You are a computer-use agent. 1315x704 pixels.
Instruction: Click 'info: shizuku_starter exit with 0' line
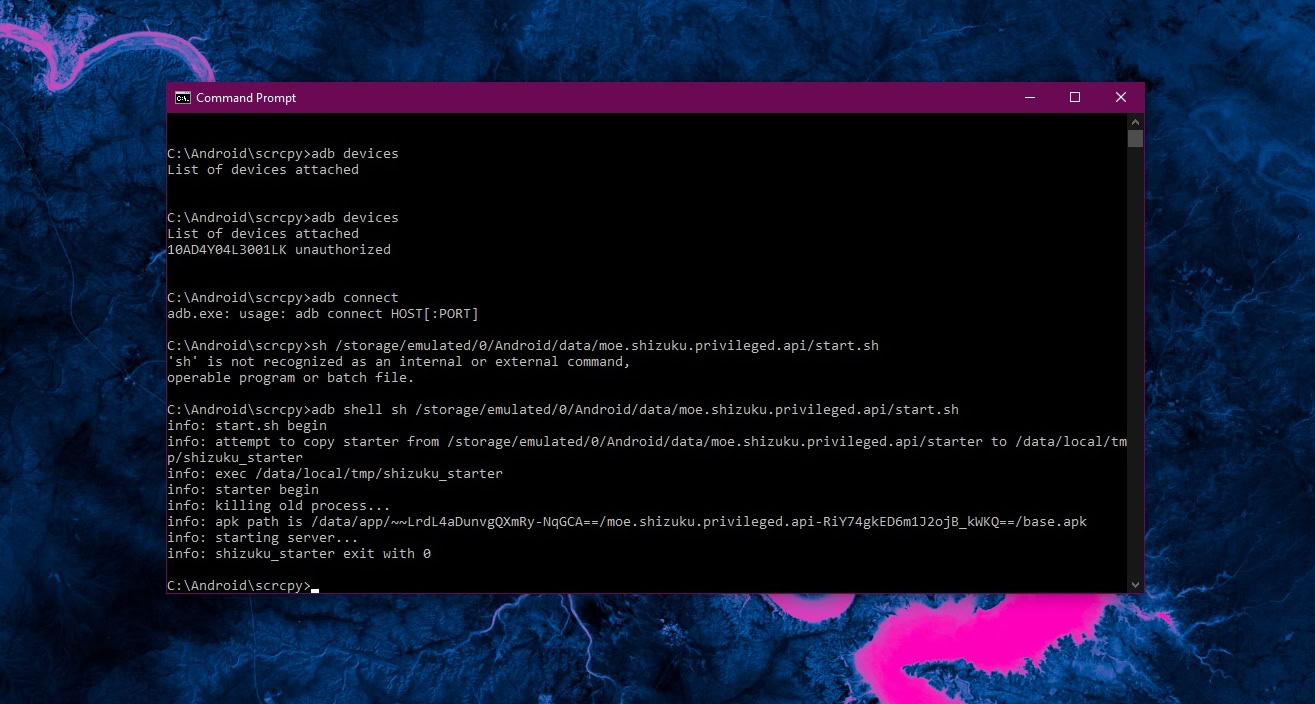click(299, 554)
